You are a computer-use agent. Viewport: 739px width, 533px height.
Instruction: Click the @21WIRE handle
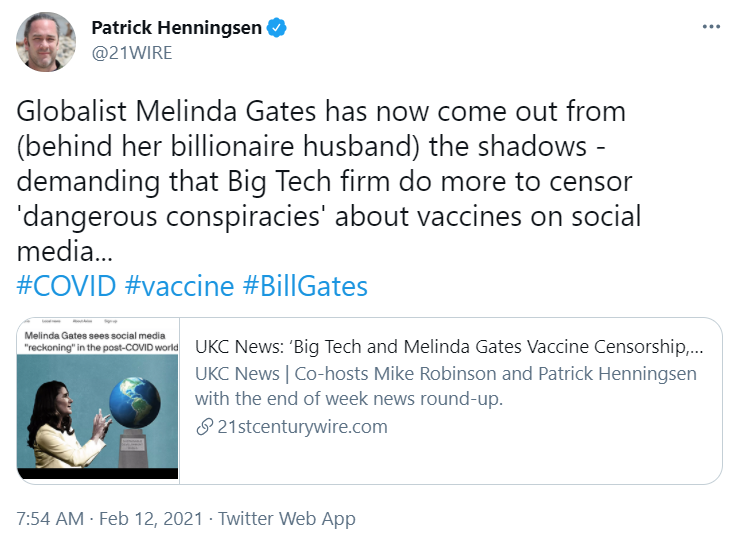131,53
